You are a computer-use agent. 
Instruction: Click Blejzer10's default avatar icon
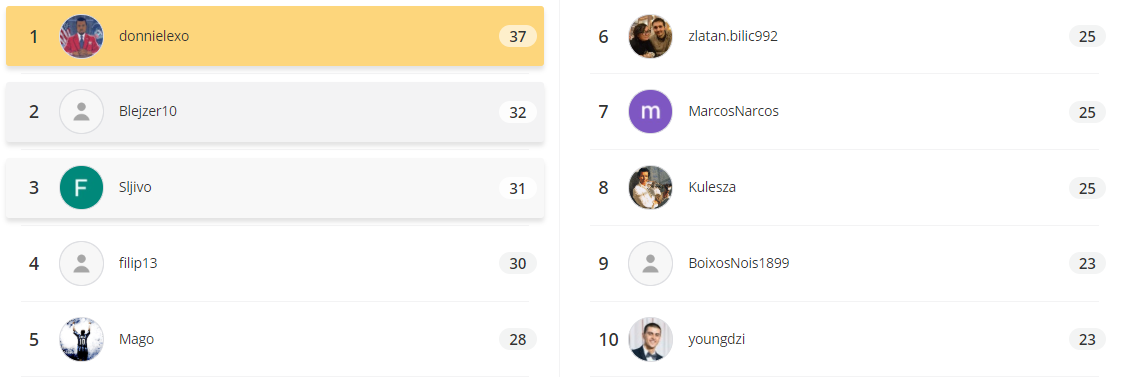(81, 112)
